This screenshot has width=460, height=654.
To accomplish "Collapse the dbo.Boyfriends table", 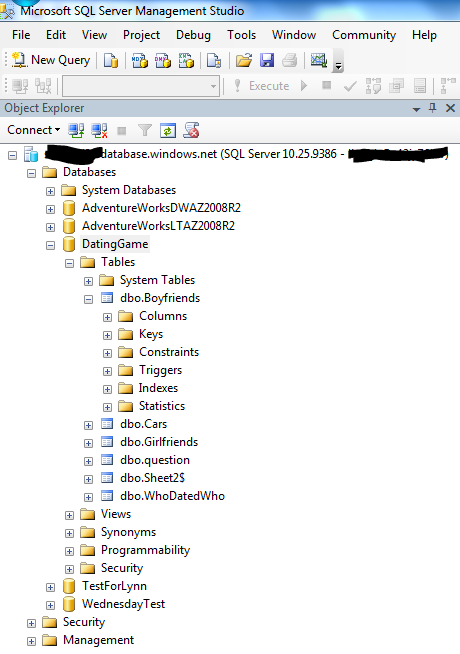I will tap(88, 299).
